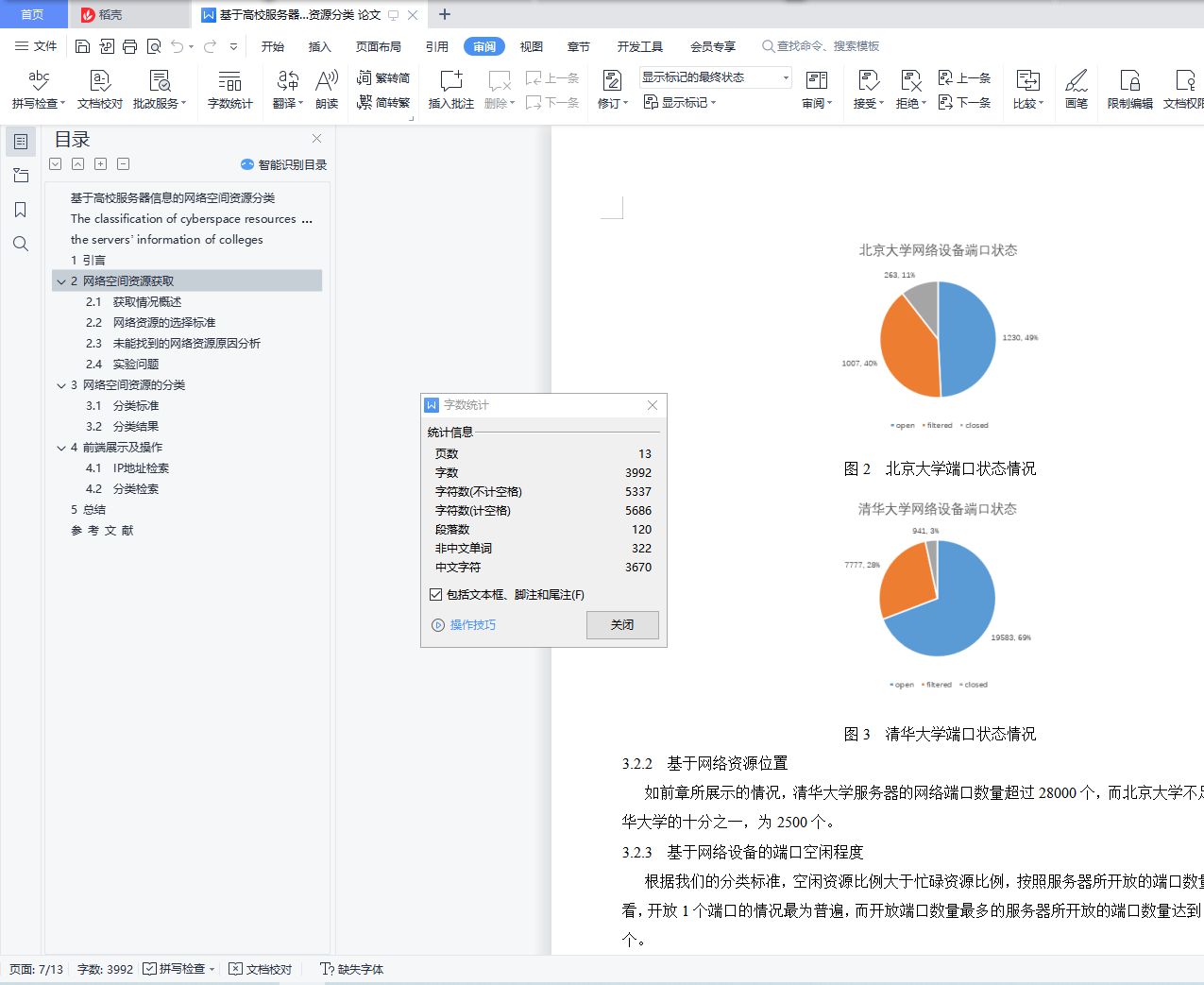Open the 翻译 translate tool

point(288,90)
